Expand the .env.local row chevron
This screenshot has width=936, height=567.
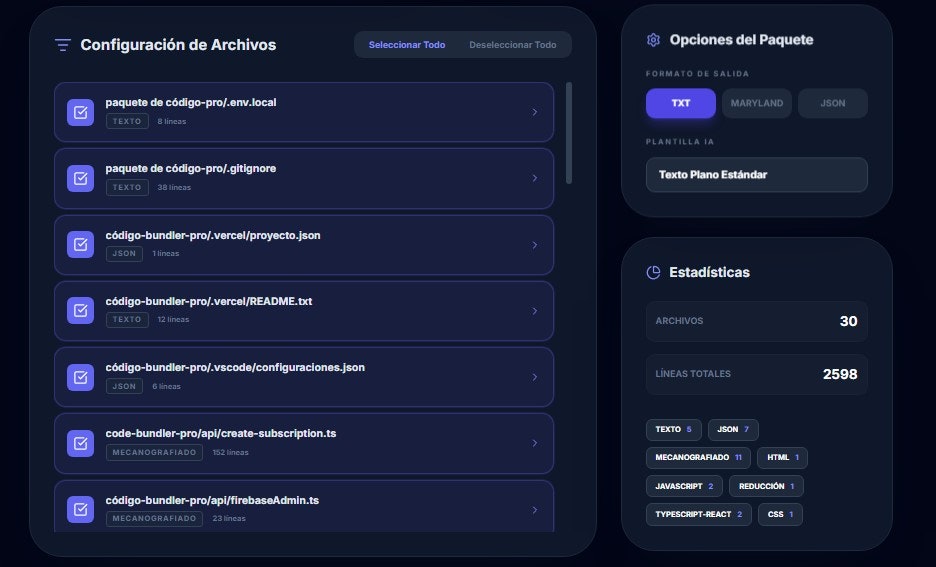pyautogui.click(x=535, y=112)
